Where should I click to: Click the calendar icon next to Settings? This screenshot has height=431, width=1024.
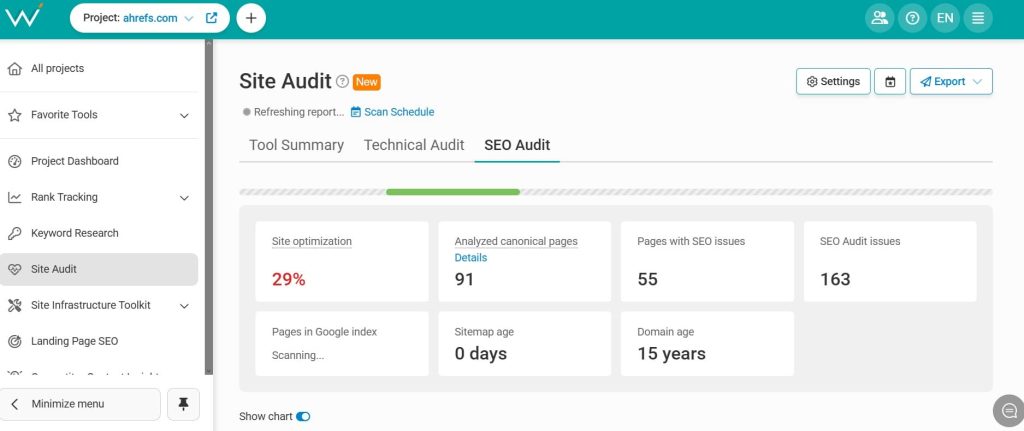(x=889, y=82)
